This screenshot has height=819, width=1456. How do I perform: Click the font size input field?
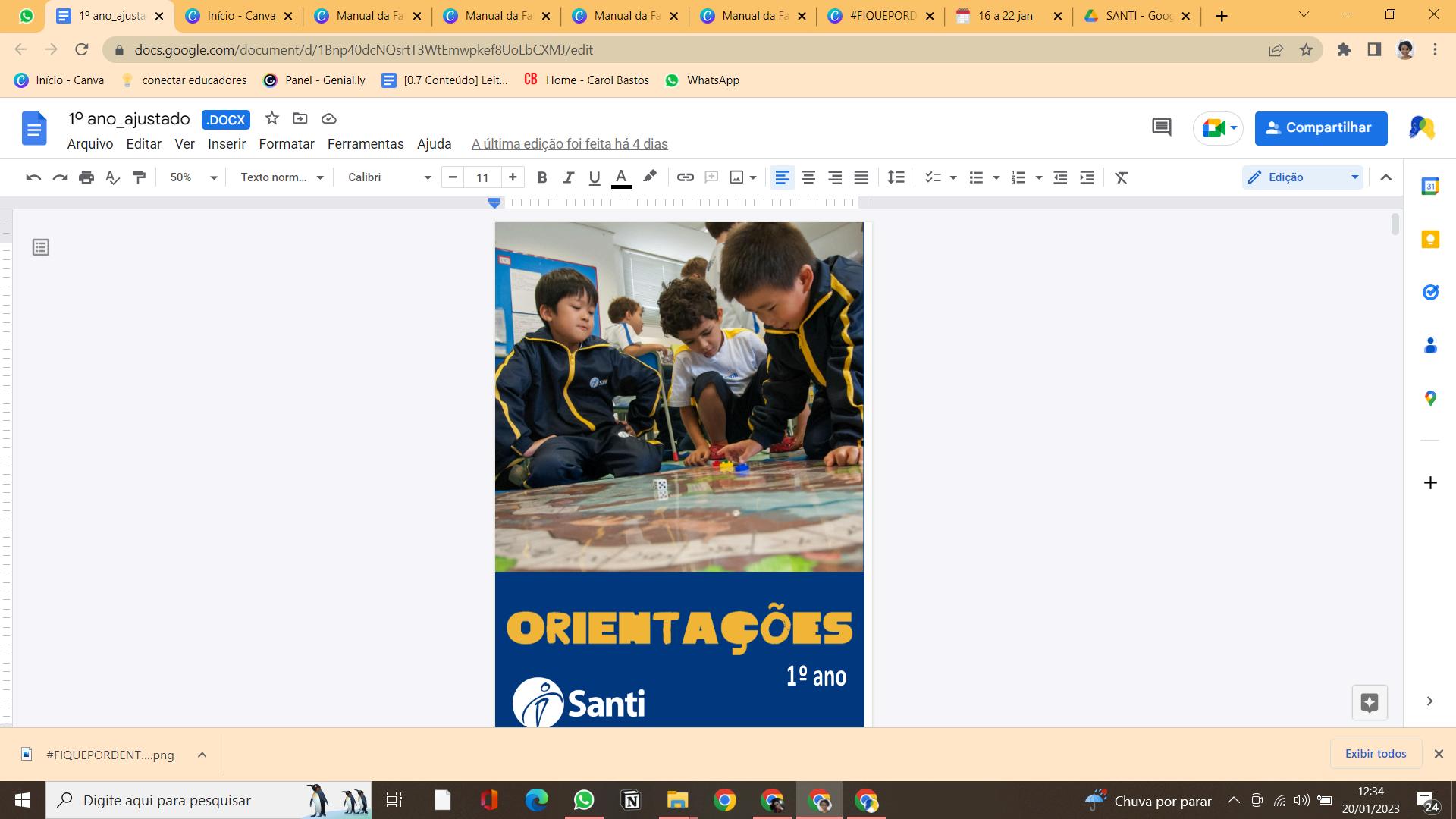tap(482, 177)
